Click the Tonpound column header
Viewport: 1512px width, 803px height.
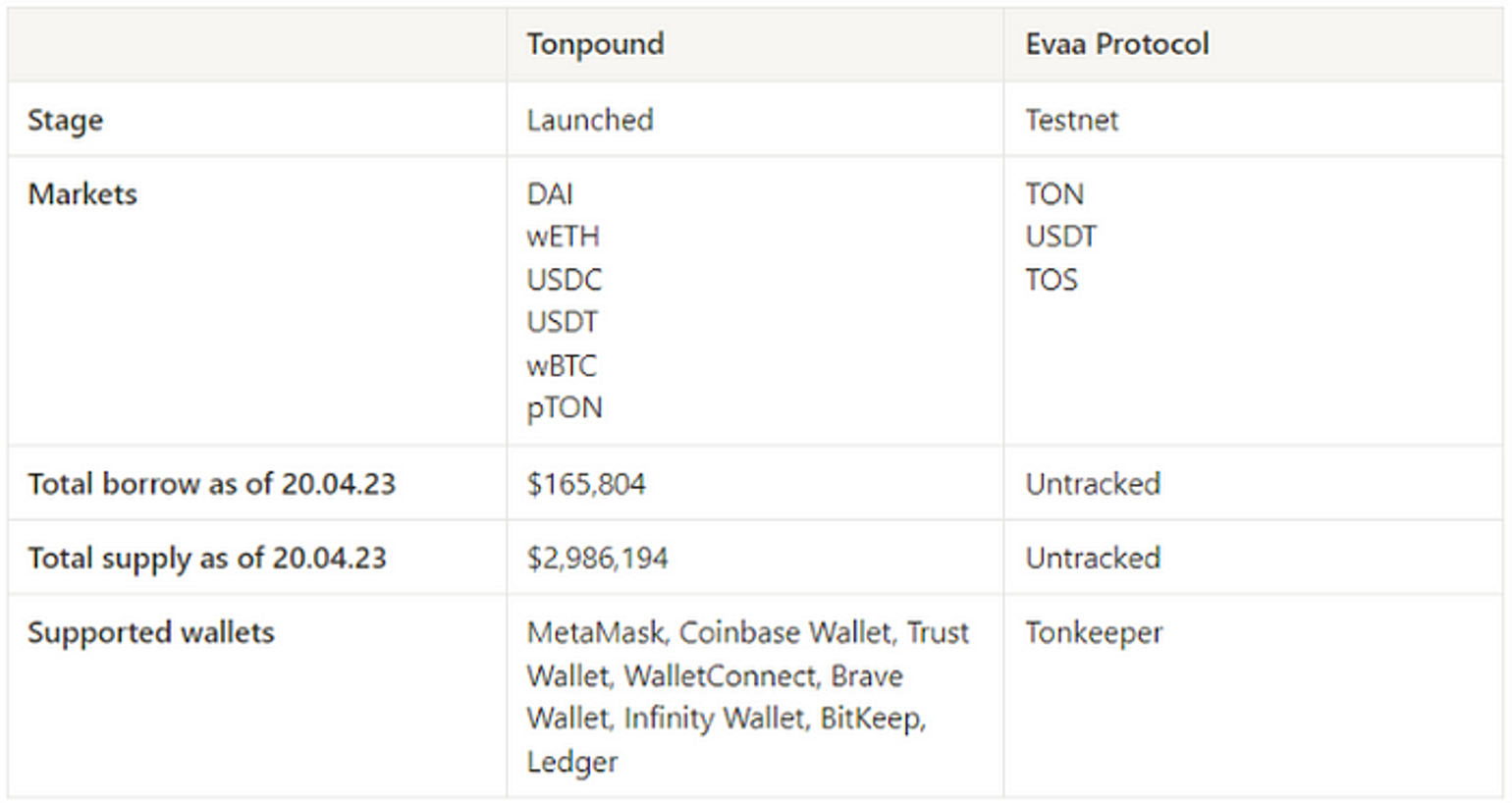click(x=595, y=44)
